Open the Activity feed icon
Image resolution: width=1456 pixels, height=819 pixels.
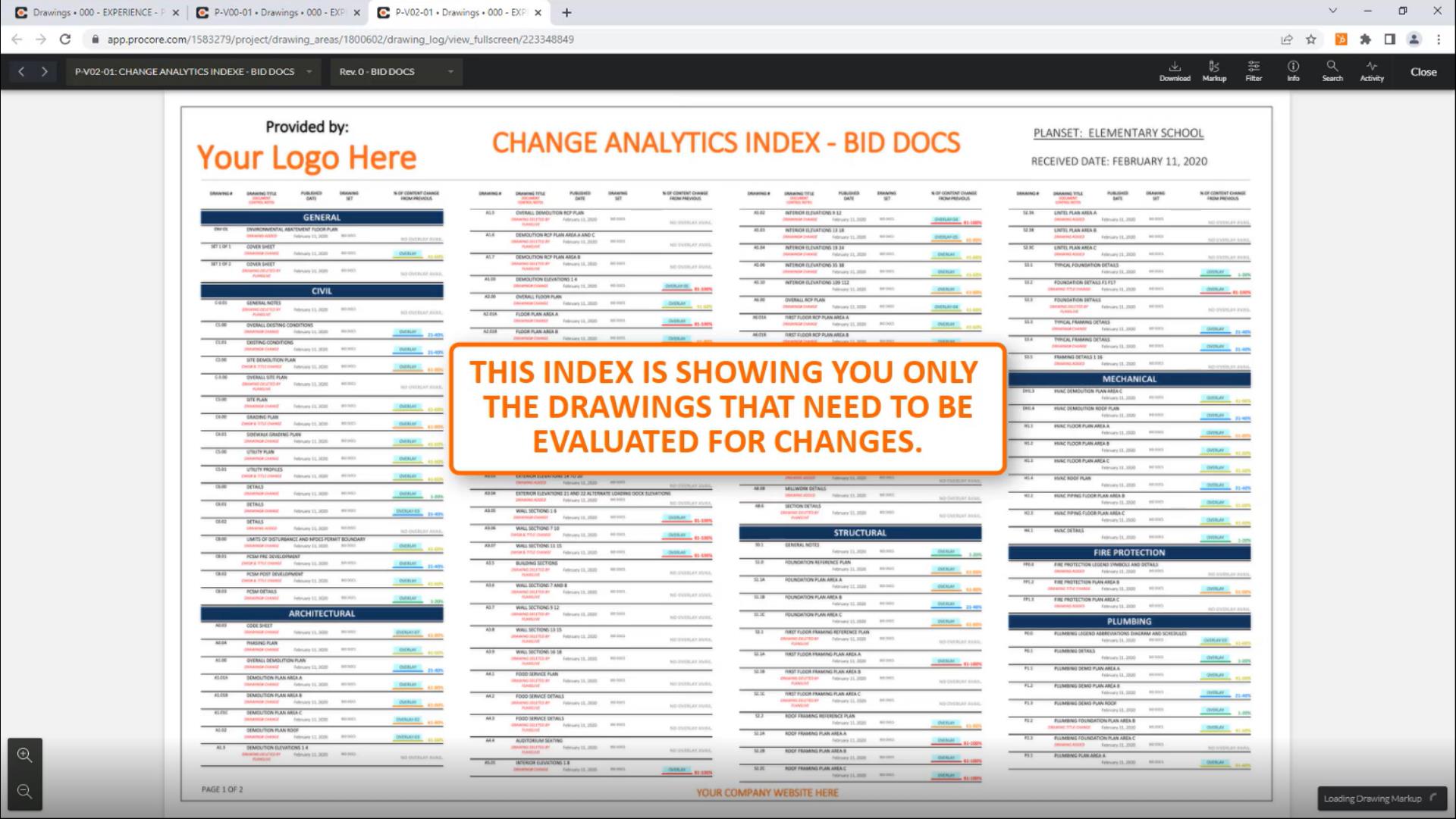[x=1371, y=71]
